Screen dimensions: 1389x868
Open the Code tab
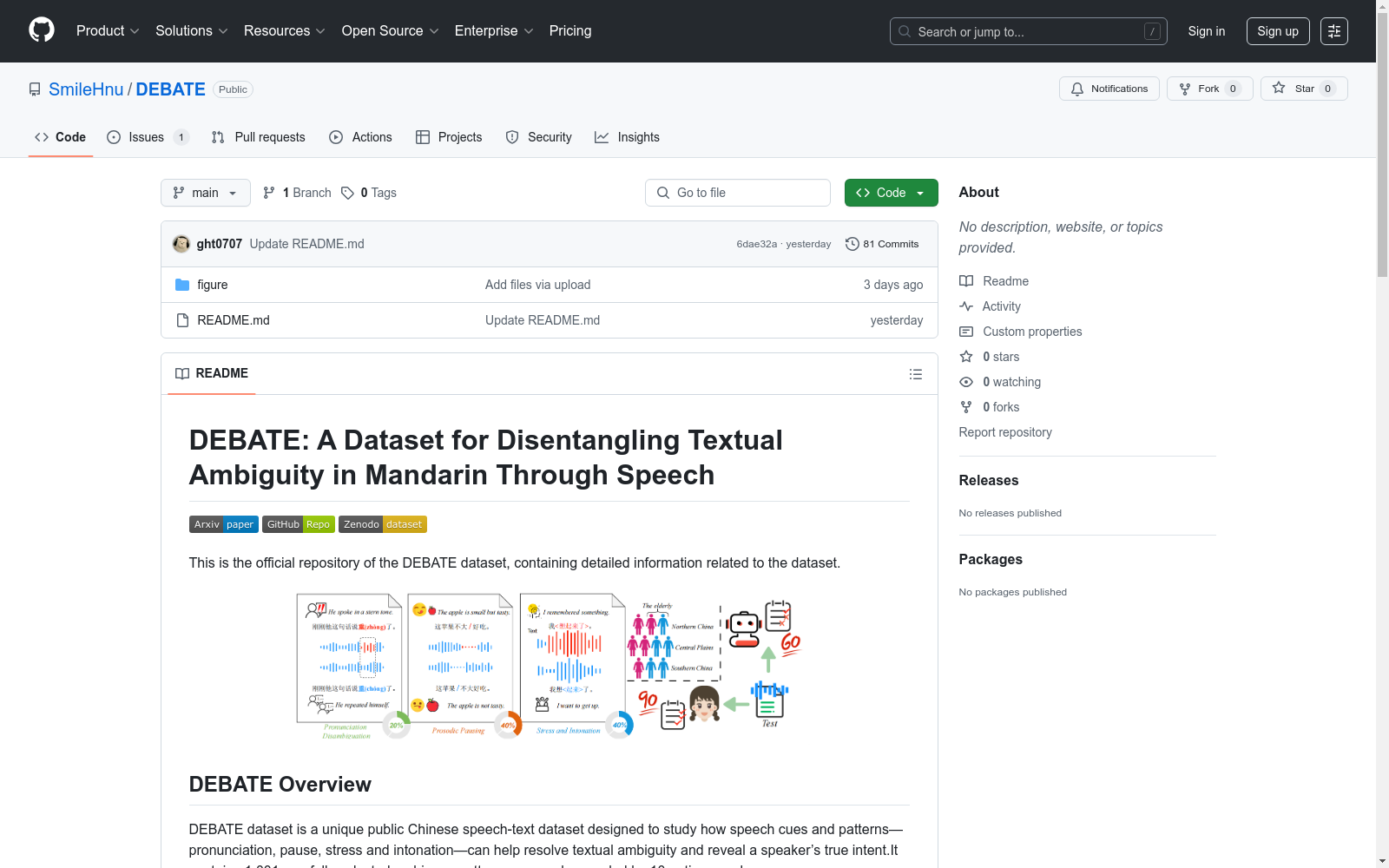click(61, 137)
